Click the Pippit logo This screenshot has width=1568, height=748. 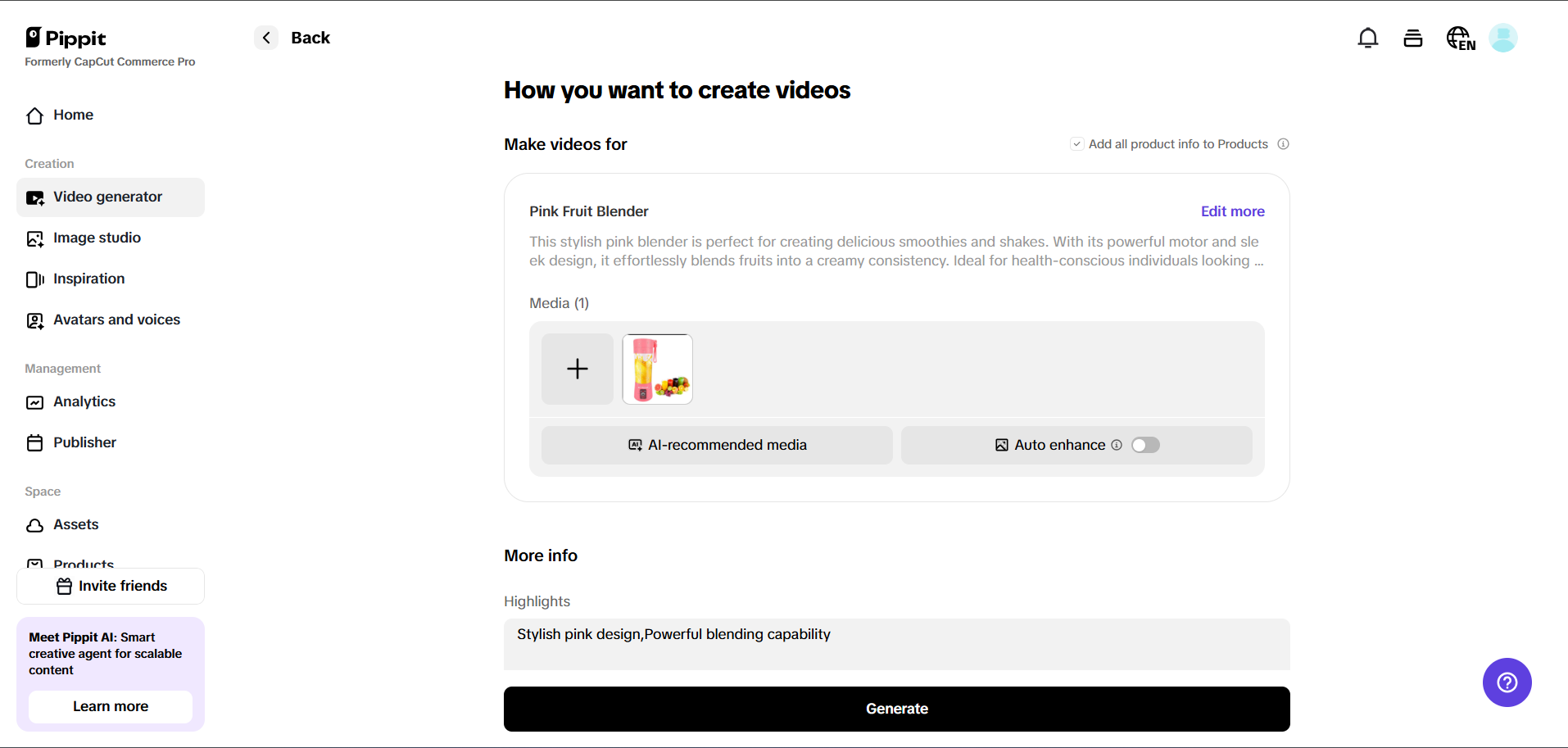point(66,38)
